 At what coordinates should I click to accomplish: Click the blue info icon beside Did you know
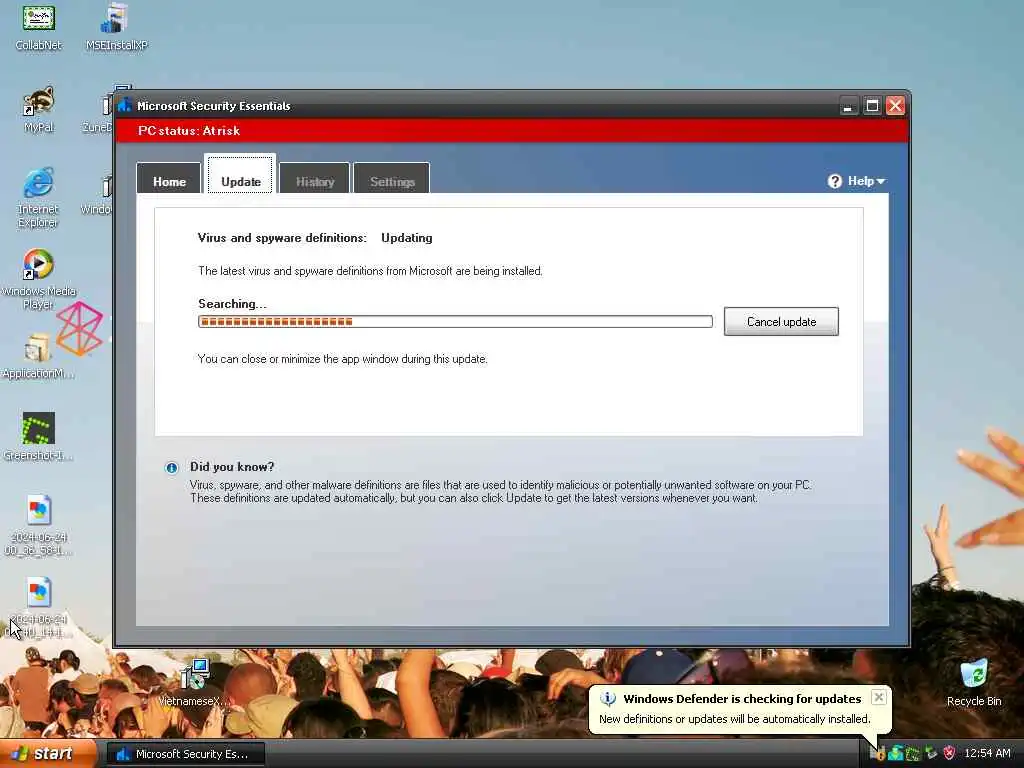coord(172,468)
